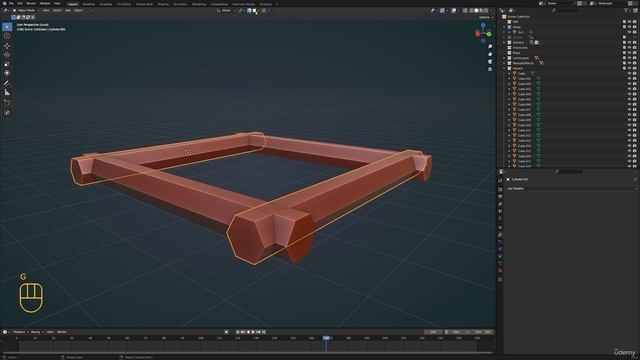Select the Add Cube tool
This screenshot has width=640, height=360.
[x=7, y=103]
